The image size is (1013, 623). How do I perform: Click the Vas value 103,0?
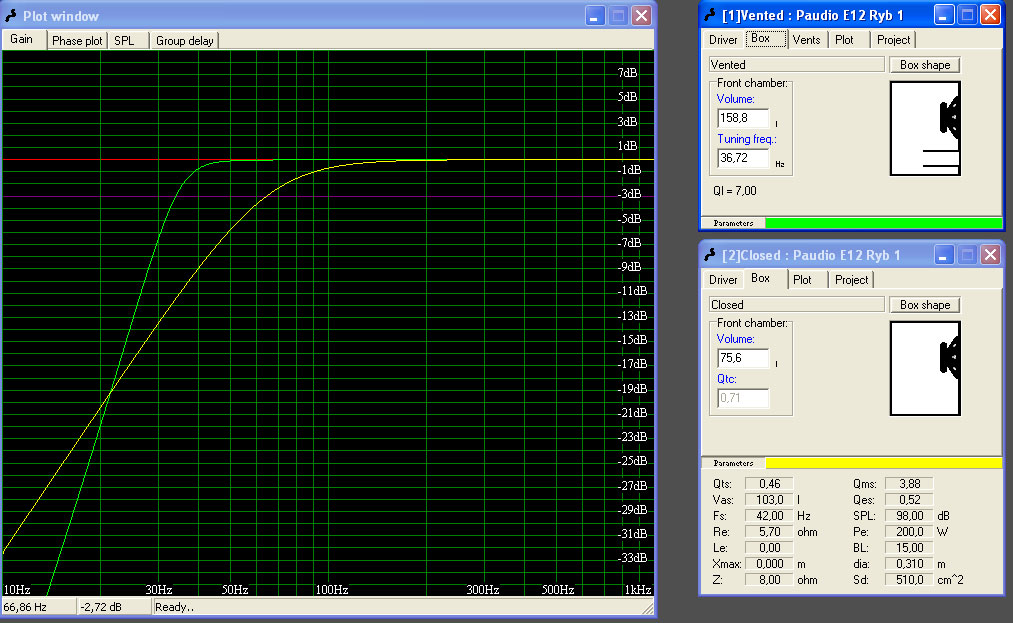pos(769,500)
